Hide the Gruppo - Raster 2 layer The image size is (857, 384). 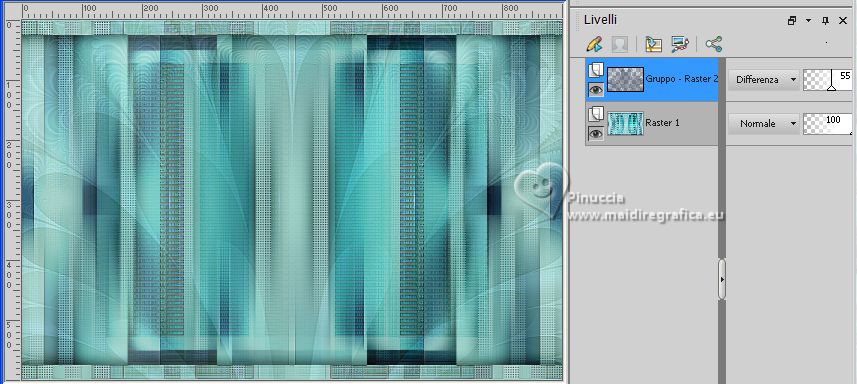coord(596,90)
